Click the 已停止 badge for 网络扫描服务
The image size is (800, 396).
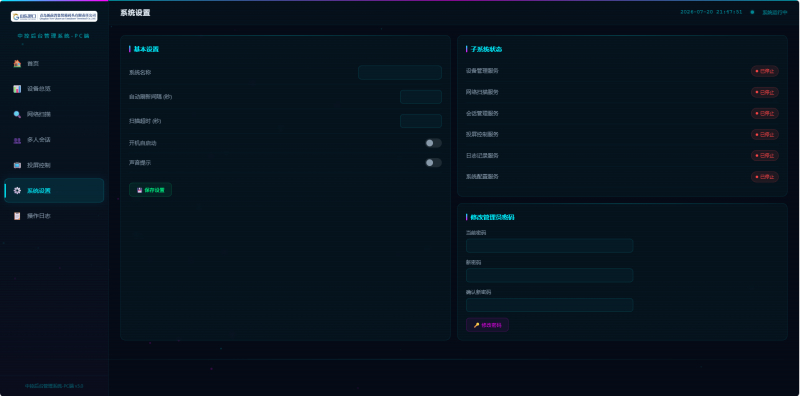(765, 92)
